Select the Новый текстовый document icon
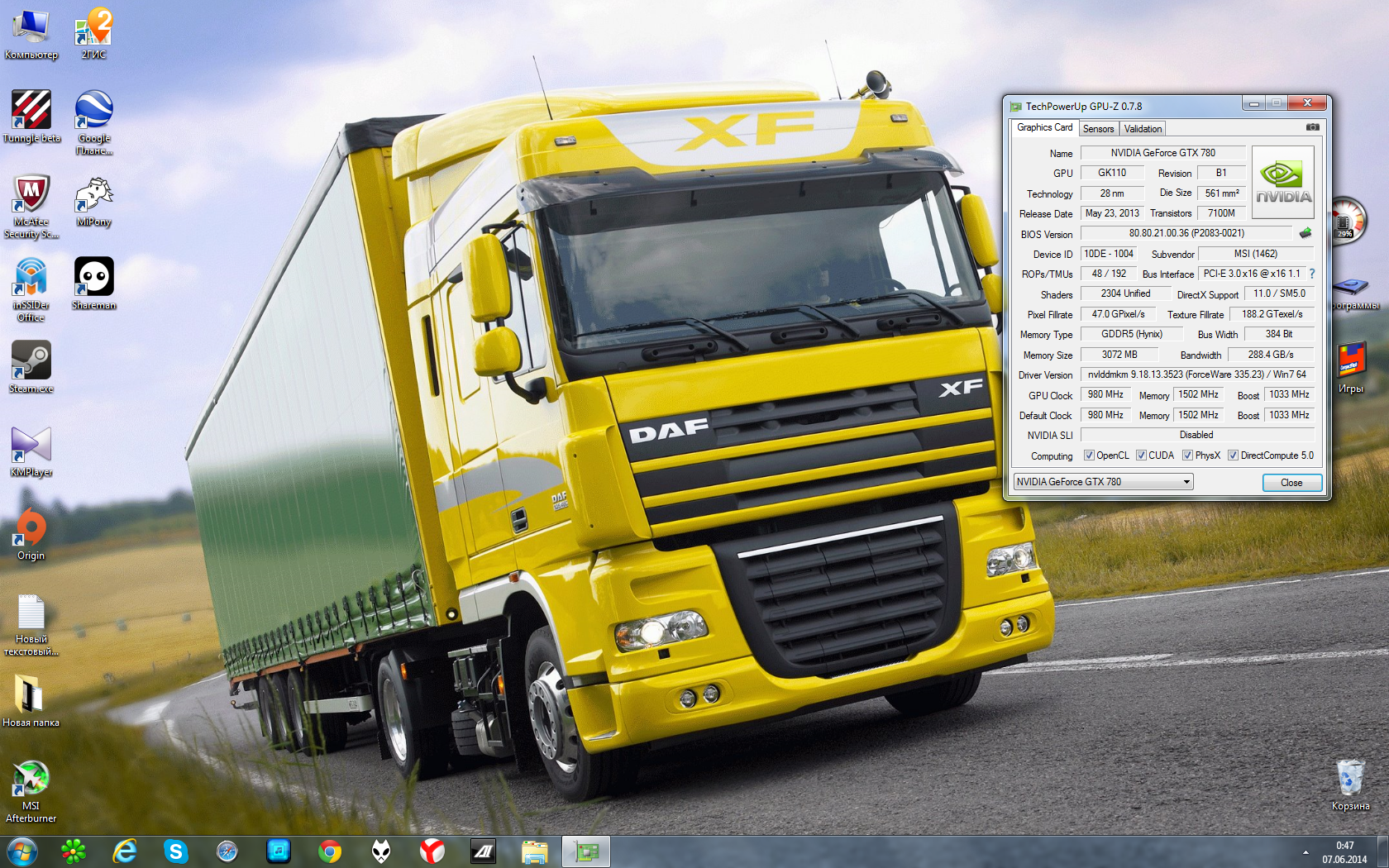The width and height of the screenshot is (1389, 868). pyautogui.click(x=31, y=625)
